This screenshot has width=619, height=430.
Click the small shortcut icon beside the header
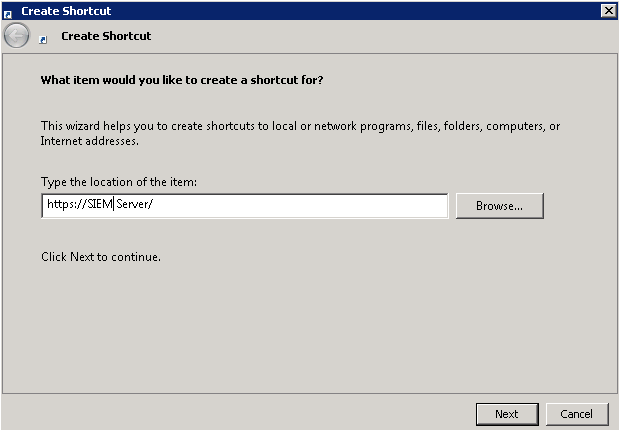coord(43,39)
